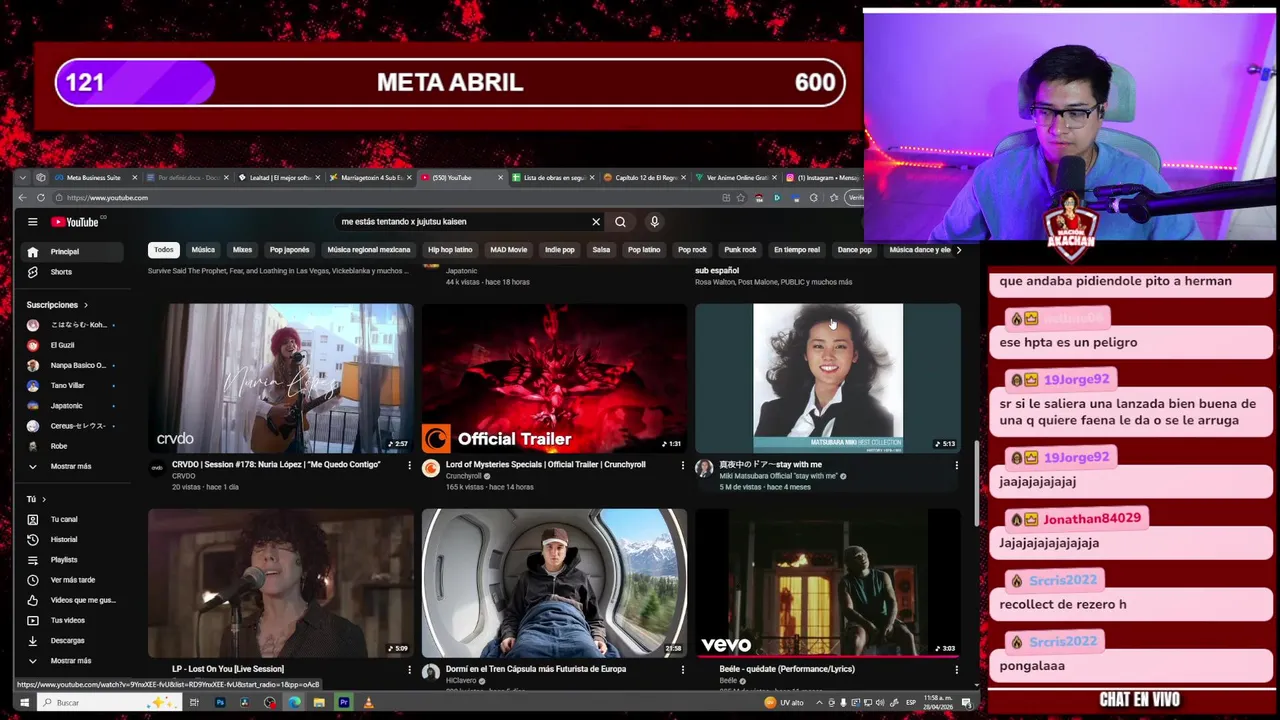Open Premiere Pro from the taskbar

coord(343,703)
